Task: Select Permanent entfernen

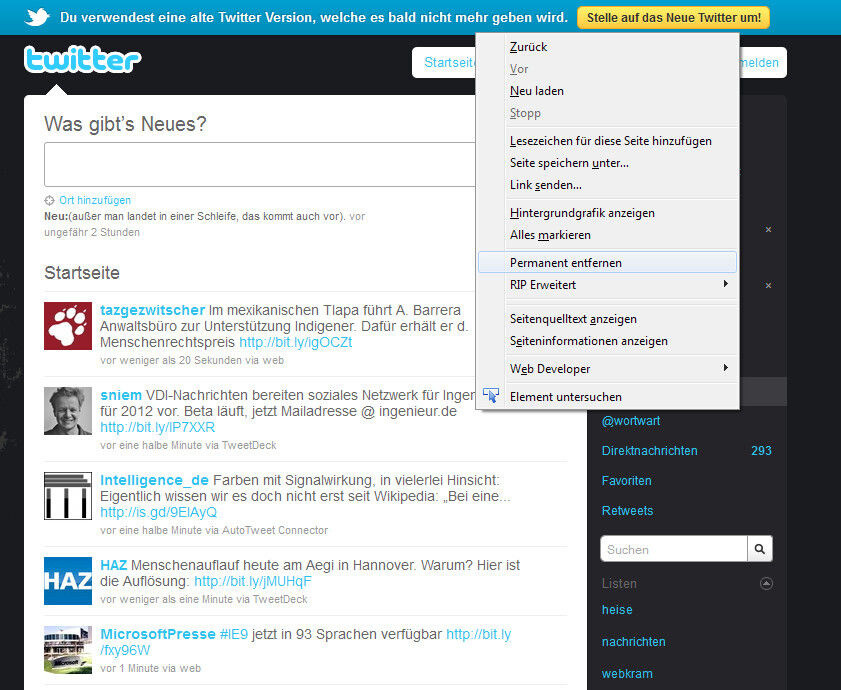Action: click(x=607, y=262)
